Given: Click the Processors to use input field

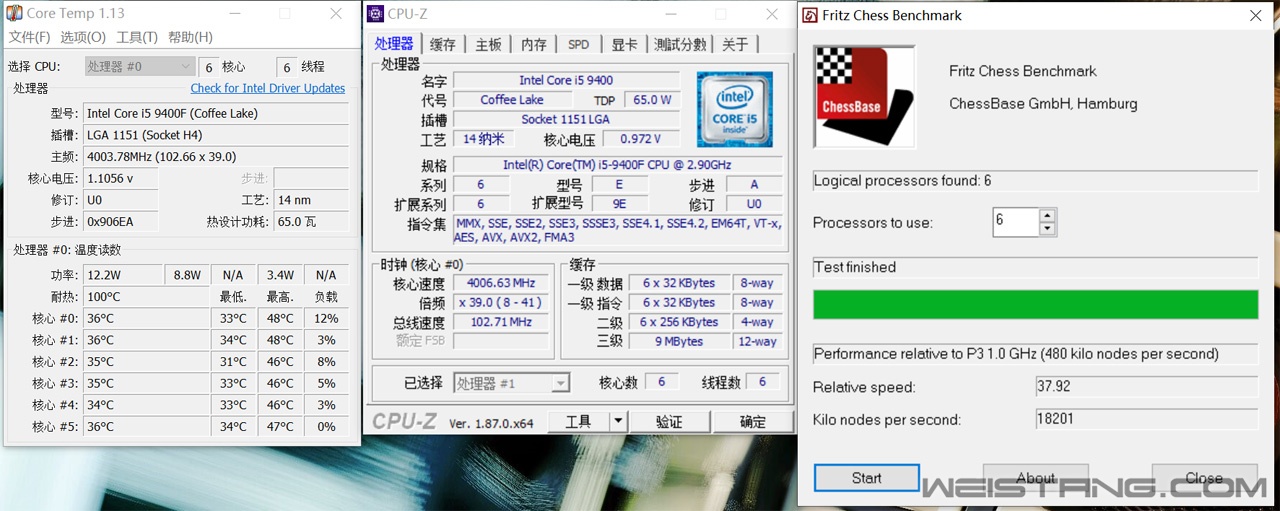Looking at the screenshot, I should click(x=1015, y=222).
